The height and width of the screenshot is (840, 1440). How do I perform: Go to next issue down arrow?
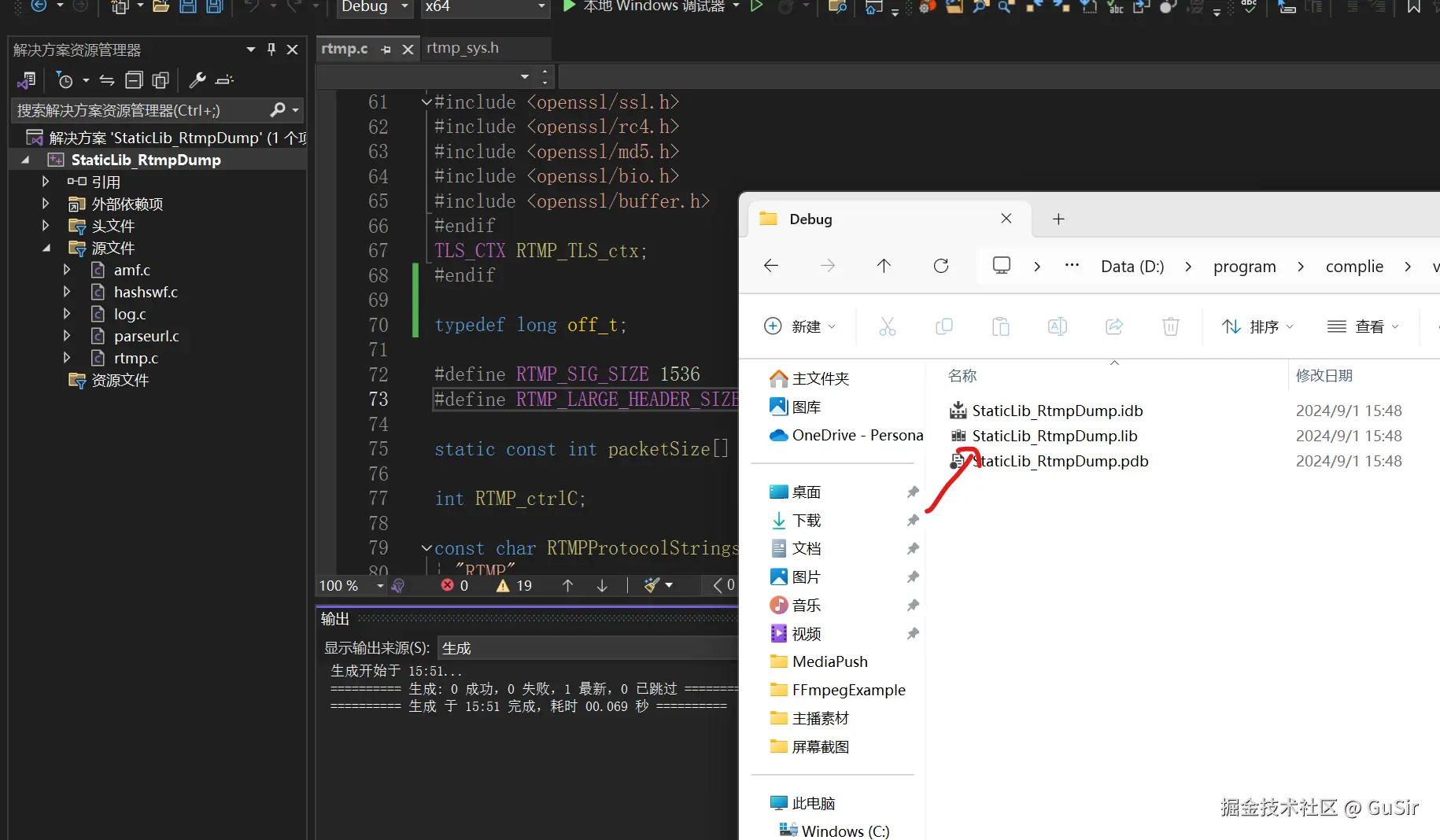pyautogui.click(x=602, y=585)
